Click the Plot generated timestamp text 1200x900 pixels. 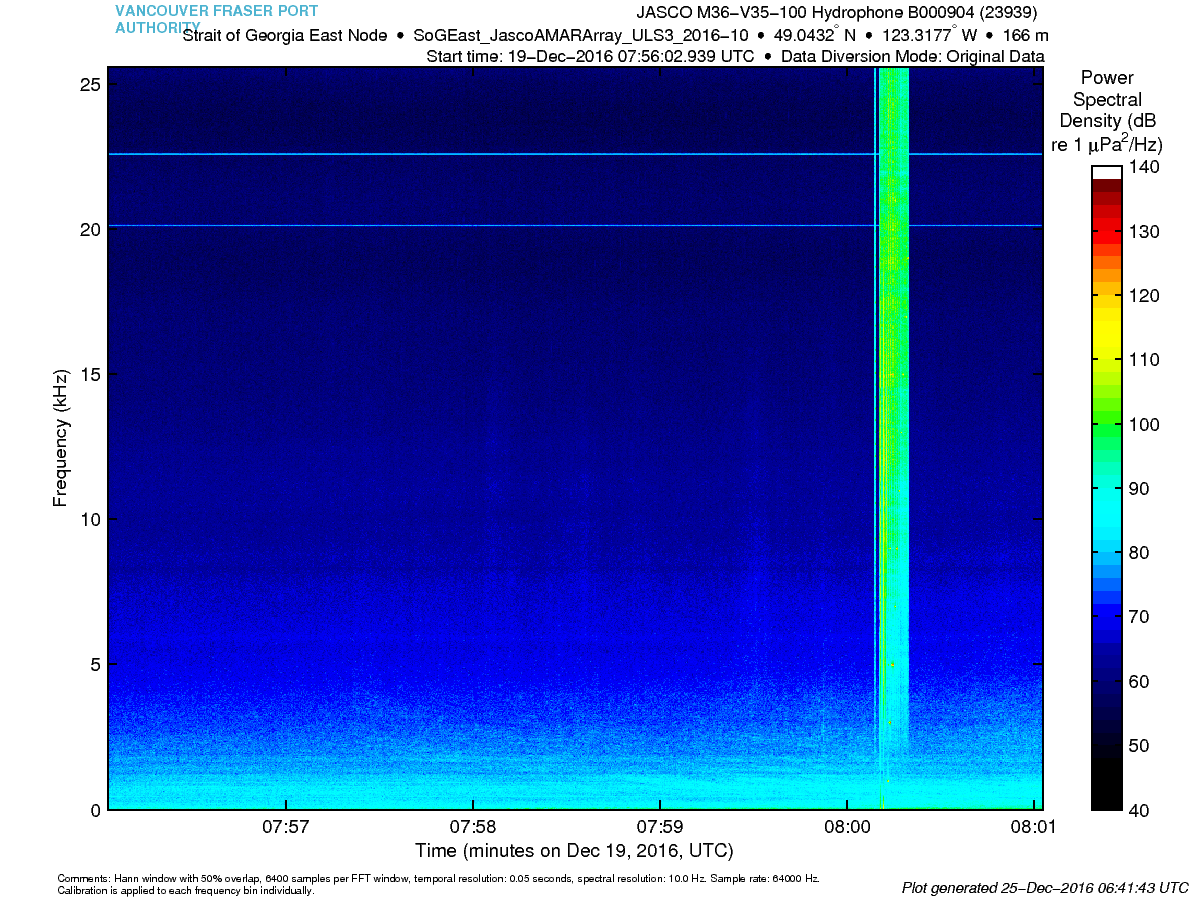[1045, 887]
